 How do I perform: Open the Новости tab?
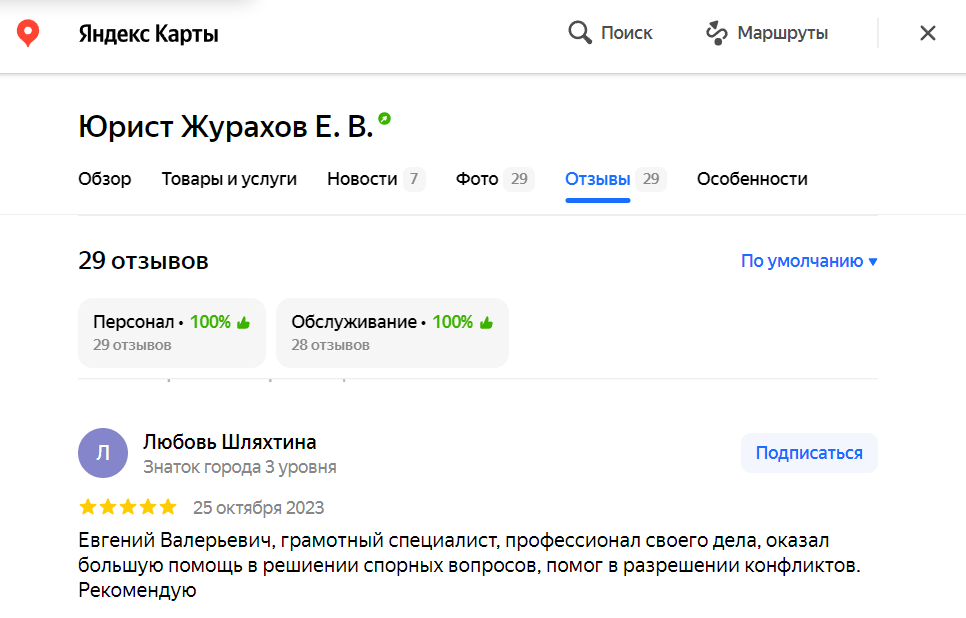pos(362,179)
